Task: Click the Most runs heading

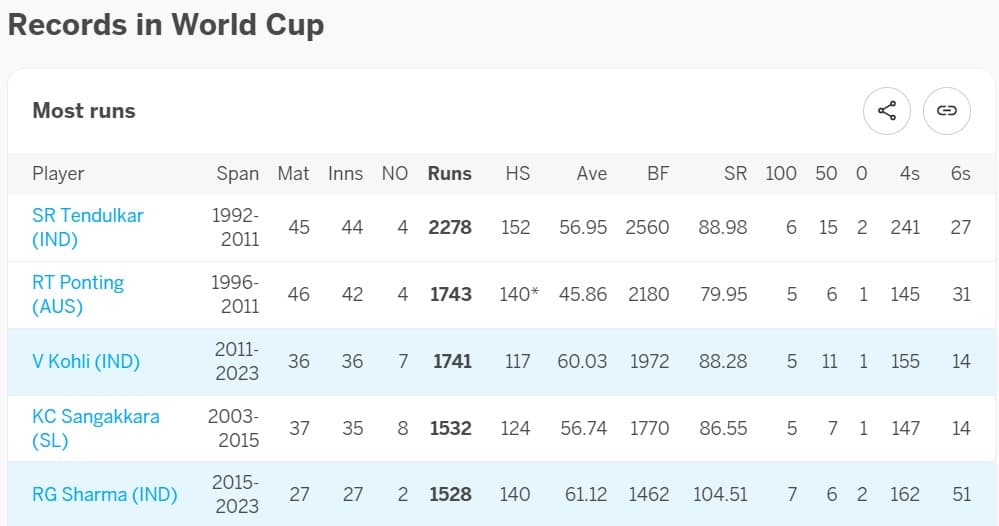Action: 84,111
